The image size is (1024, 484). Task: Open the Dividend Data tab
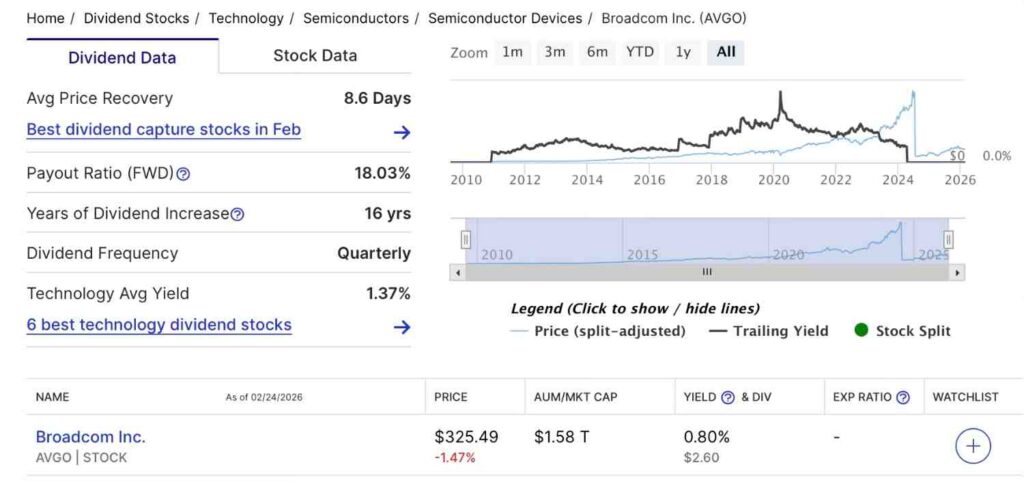[x=122, y=57]
